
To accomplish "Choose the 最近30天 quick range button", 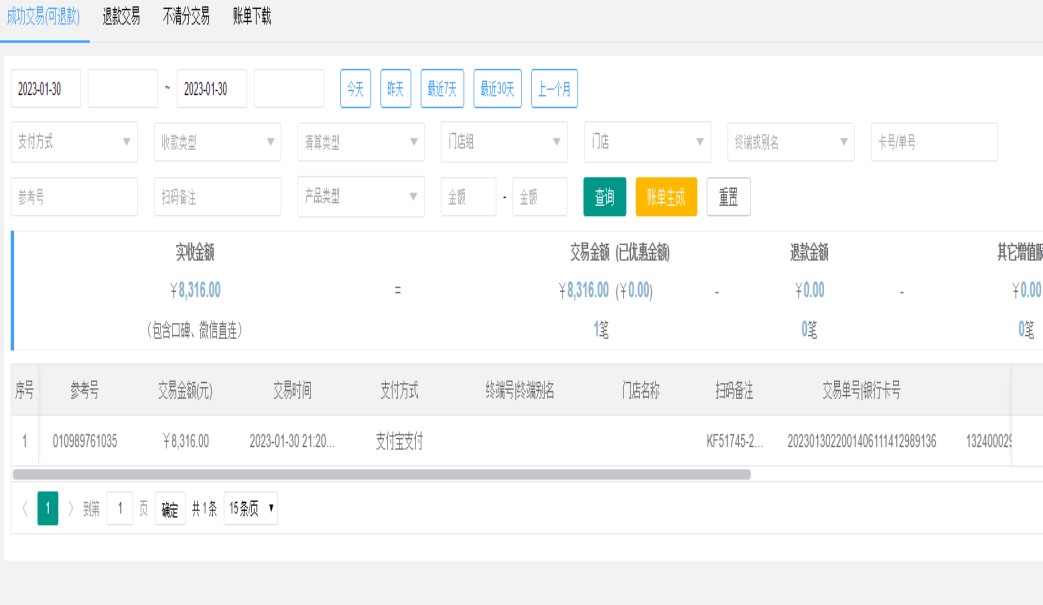I will 497,89.
